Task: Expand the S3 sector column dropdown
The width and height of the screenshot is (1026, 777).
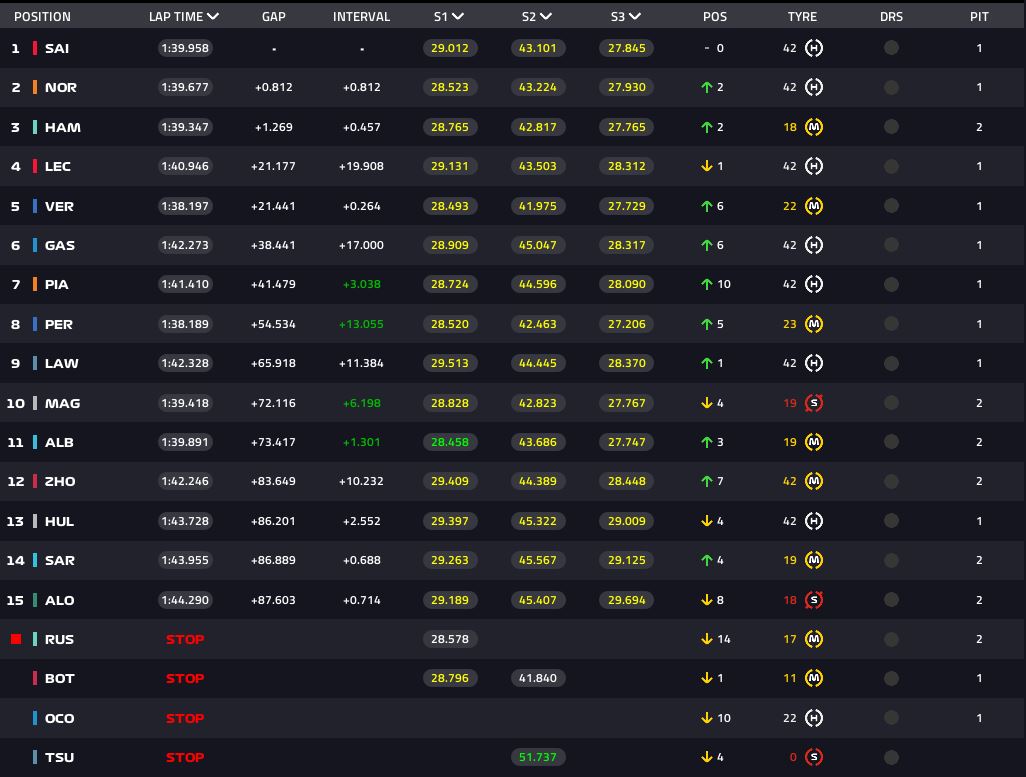Action: coord(635,17)
